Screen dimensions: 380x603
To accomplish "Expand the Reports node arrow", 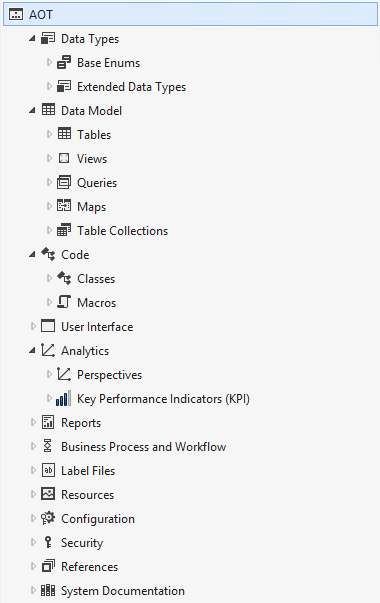I will [33, 422].
